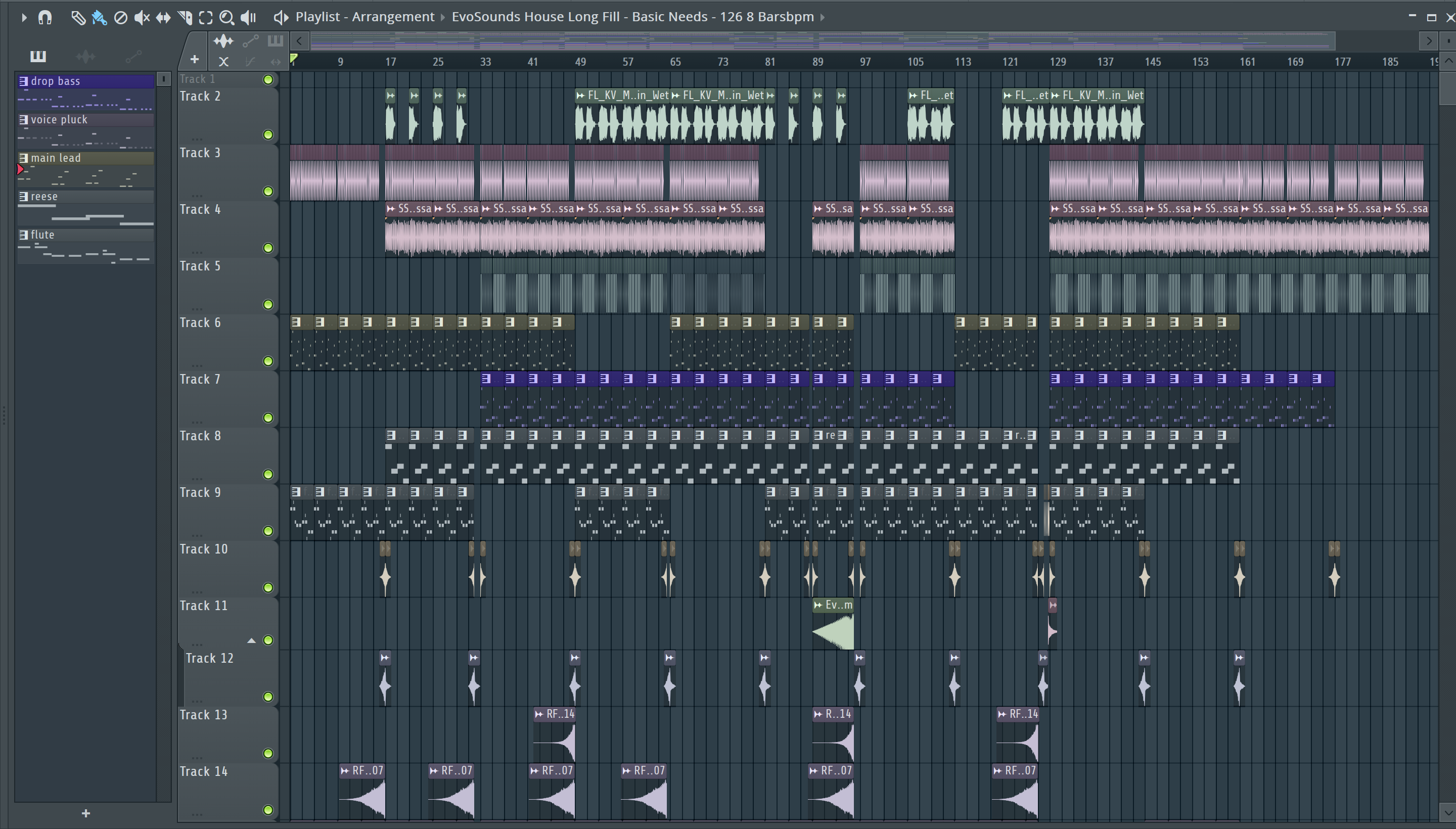The image size is (1456, 829).
Task: Add a new pattern with the bottom plus
Action: point(86,814)
